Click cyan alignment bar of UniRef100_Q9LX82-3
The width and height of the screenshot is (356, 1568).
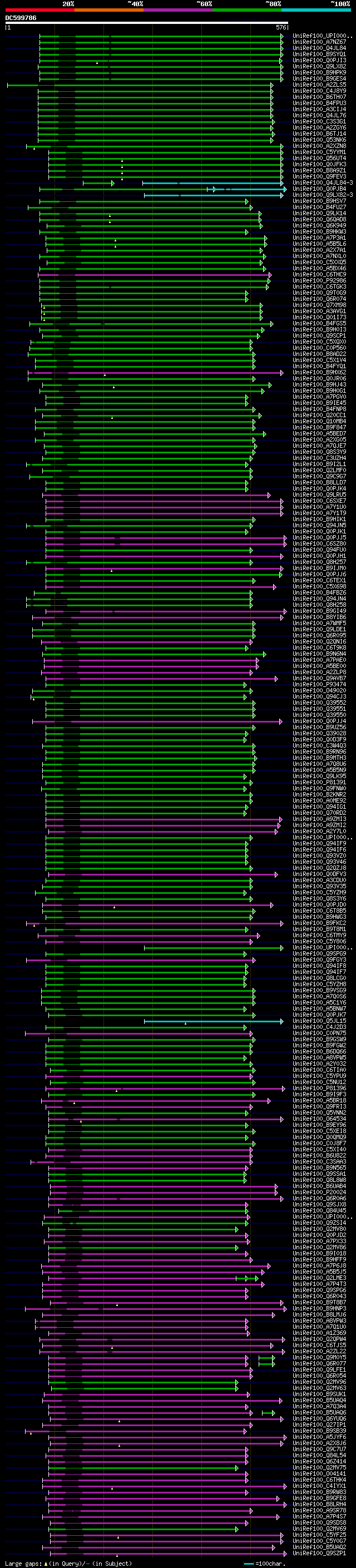pyautogui.click(x=214, y=195)
